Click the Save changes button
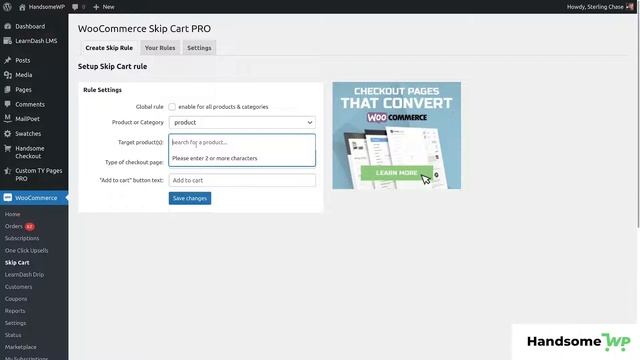The width and height of the screenshot is (640, 360). tap(190, 198)
